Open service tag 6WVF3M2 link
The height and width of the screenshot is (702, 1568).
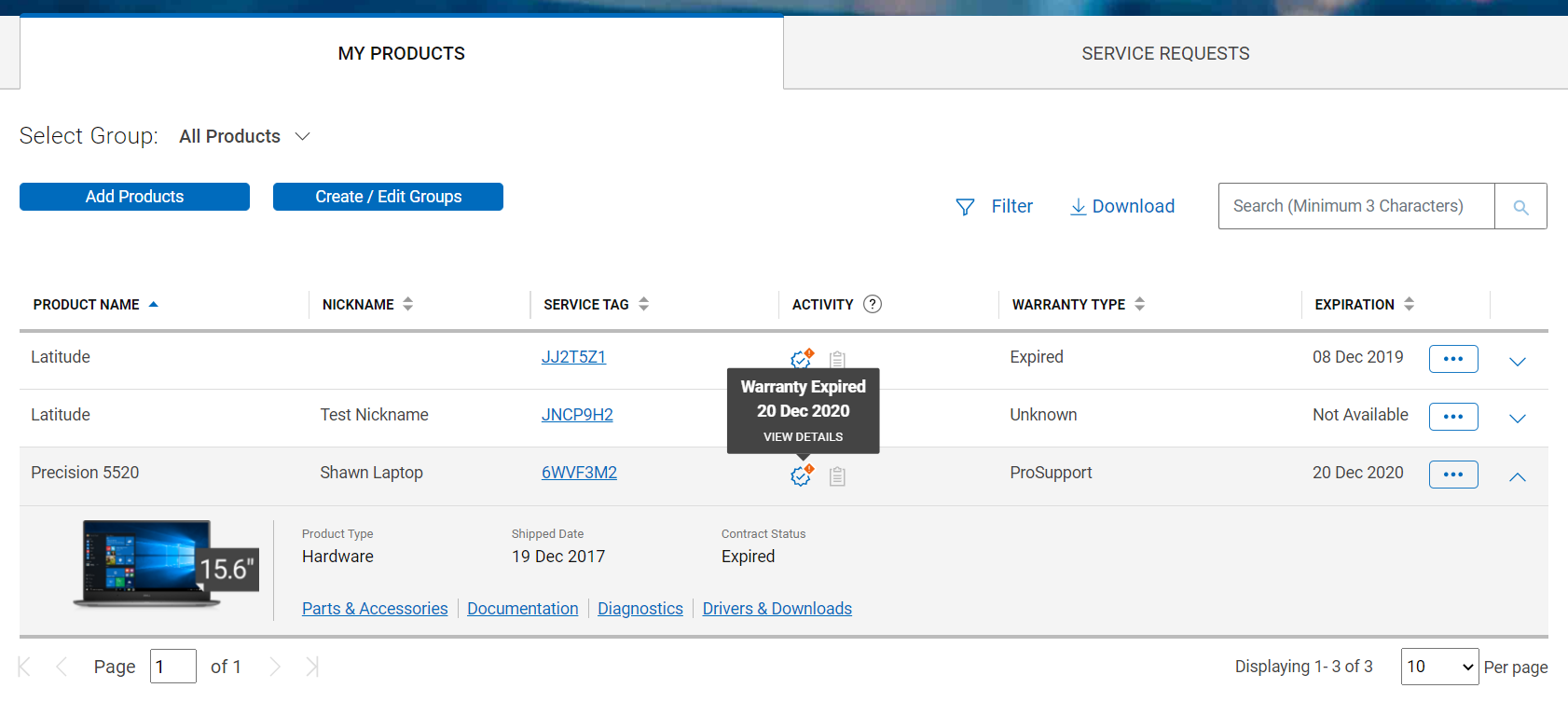click(x=579, y=473)
